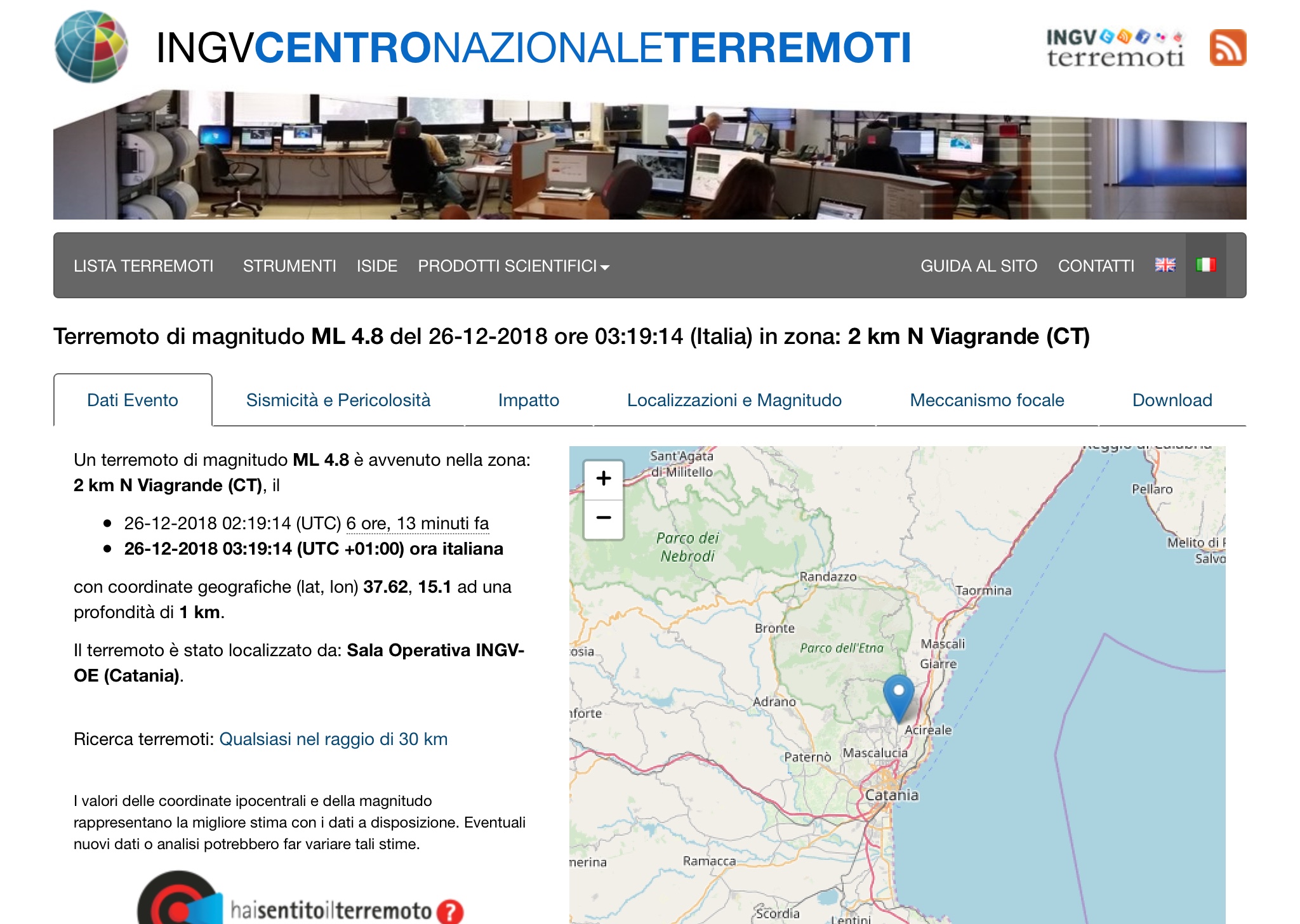Open Strumenti menu item
The height and width of the screenshot is (924, 1300).
tap(289, 266)
